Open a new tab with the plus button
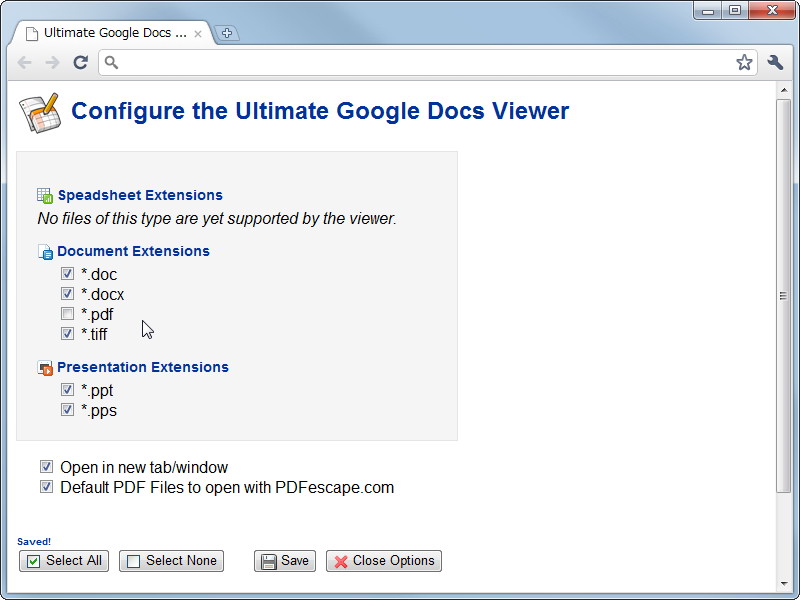Image resolution: width=800 pixels, height=600 pixels. click(x=227, y=31)
